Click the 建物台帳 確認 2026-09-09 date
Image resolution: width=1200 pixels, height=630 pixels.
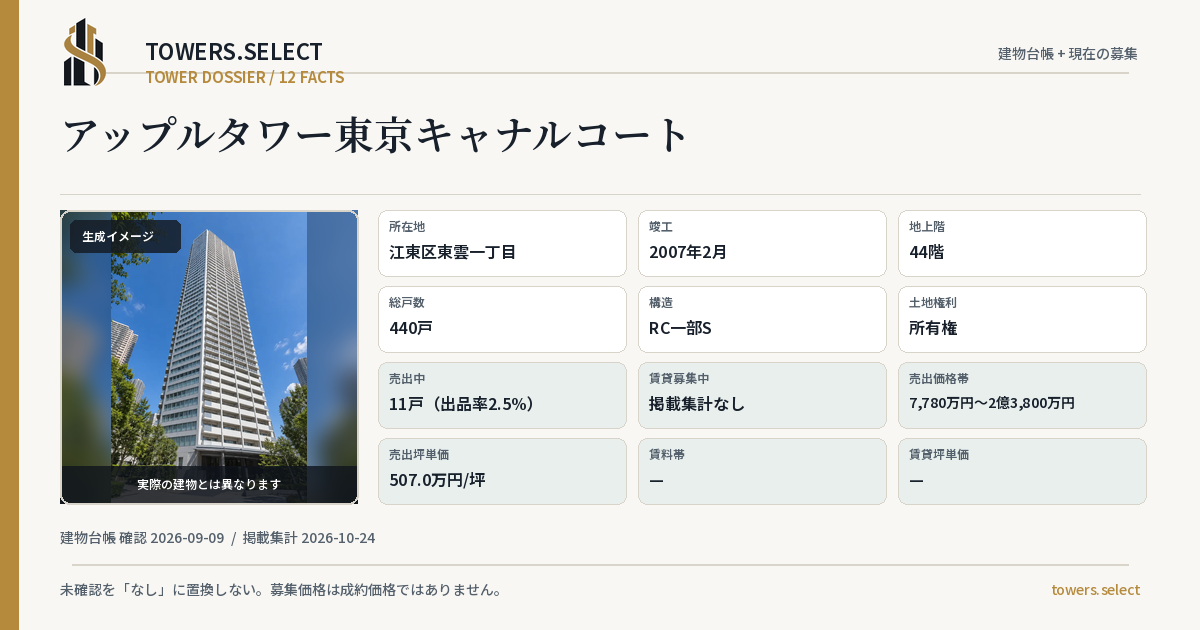(142, 538)
